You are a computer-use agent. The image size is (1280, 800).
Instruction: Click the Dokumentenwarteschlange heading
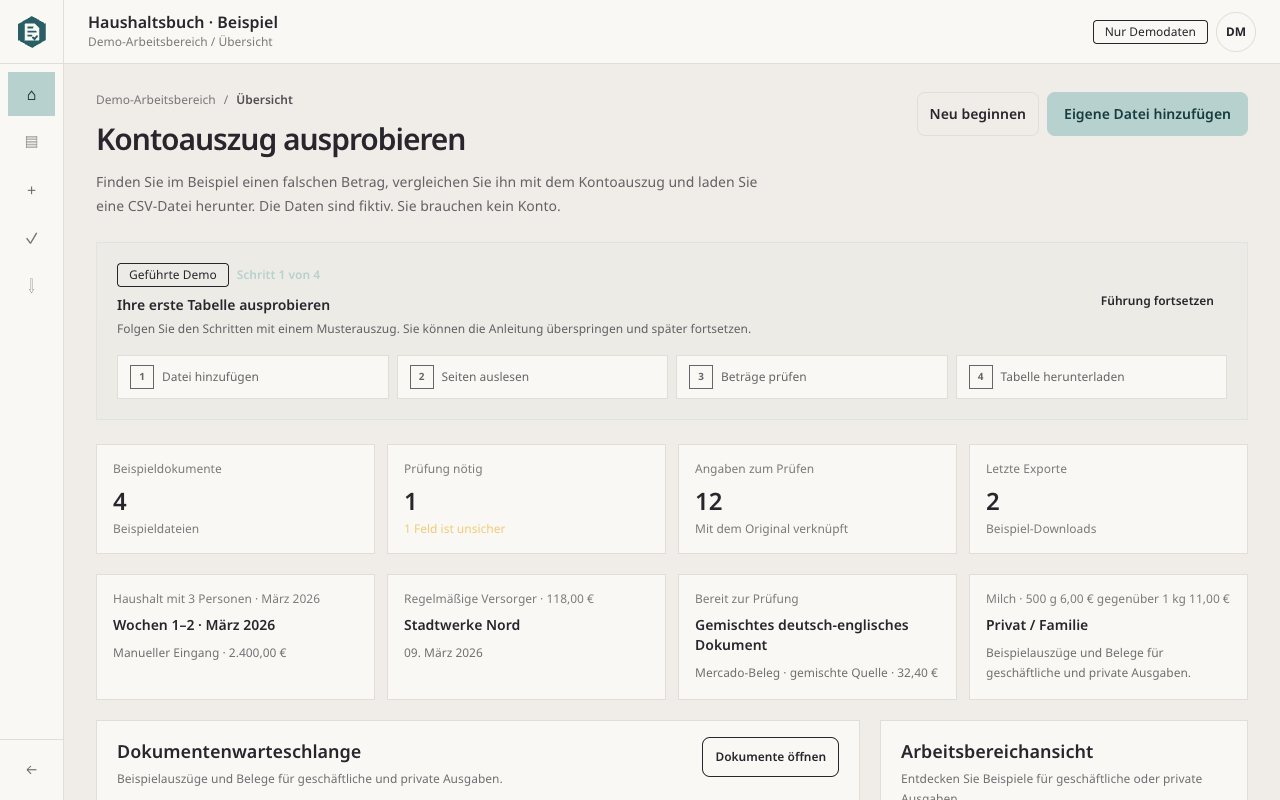[x=239, y=752]
